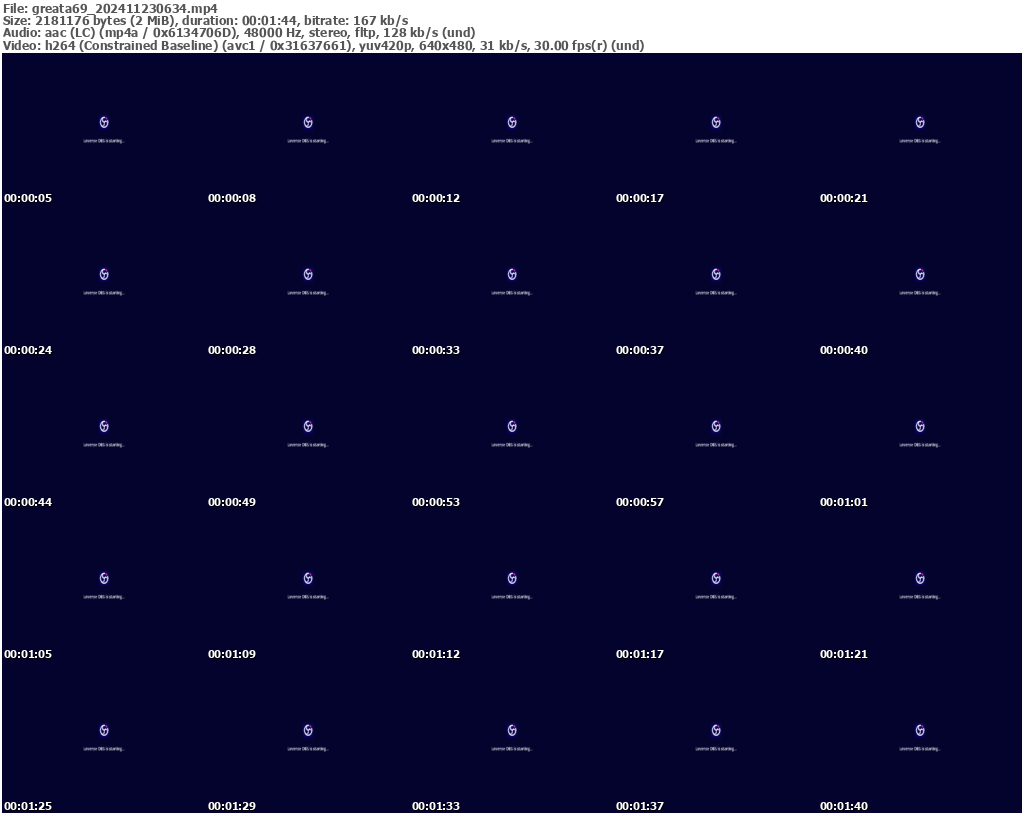Select the 00:01:37 timestamp label
This screenshot has height=813, width=1024.
(640, 806)
